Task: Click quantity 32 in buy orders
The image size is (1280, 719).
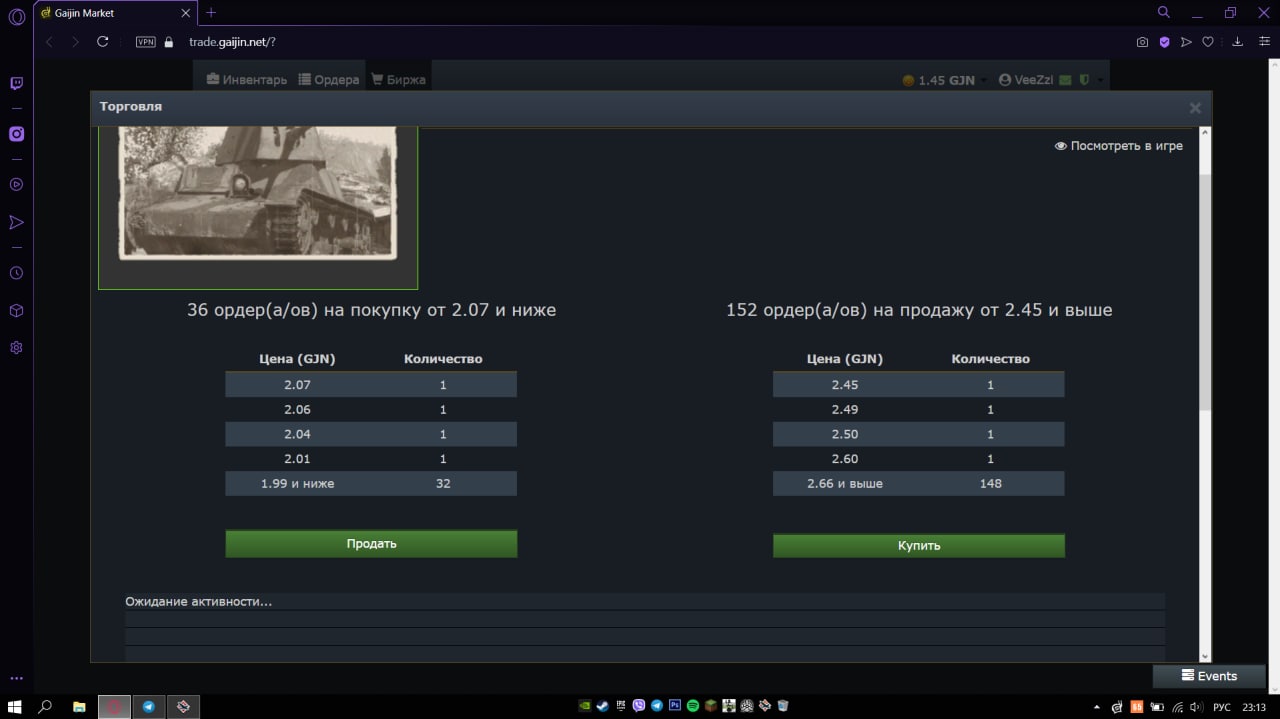Action: point(443,484)
